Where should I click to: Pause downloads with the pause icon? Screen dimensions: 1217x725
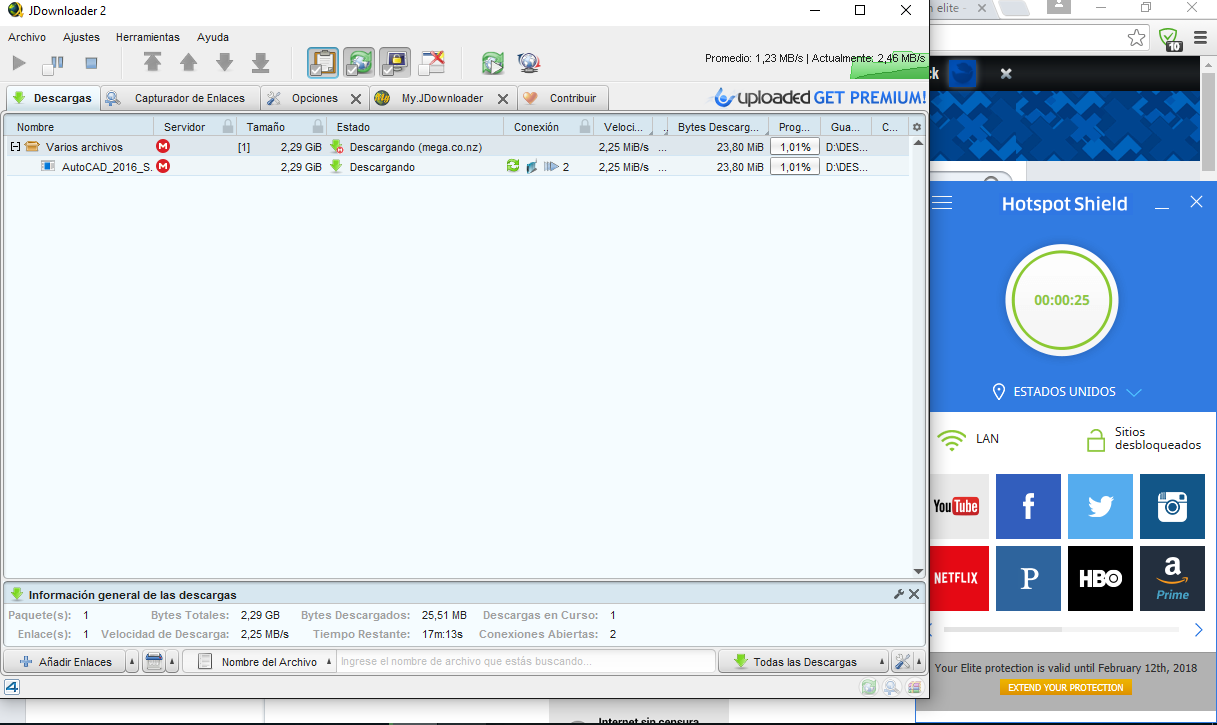(x=53, y=64)
